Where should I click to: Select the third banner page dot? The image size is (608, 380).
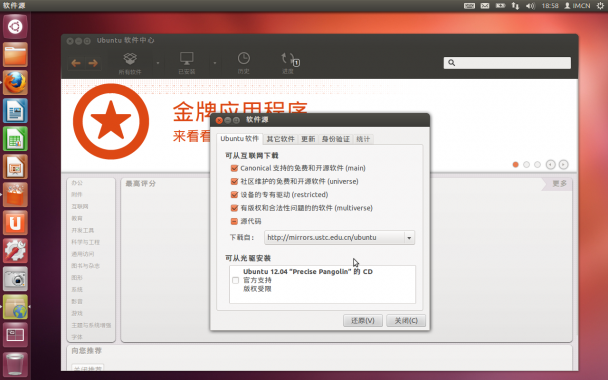(x=537, y=165)
